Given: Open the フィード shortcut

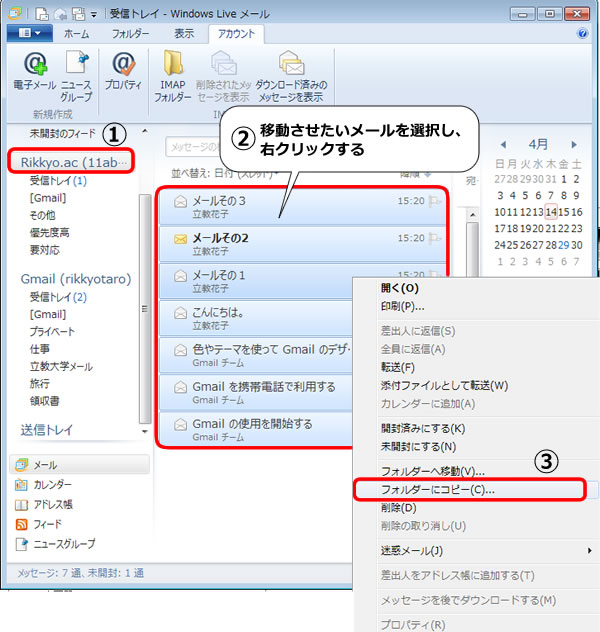Looking at the screenshot, I should coord(38,524).
